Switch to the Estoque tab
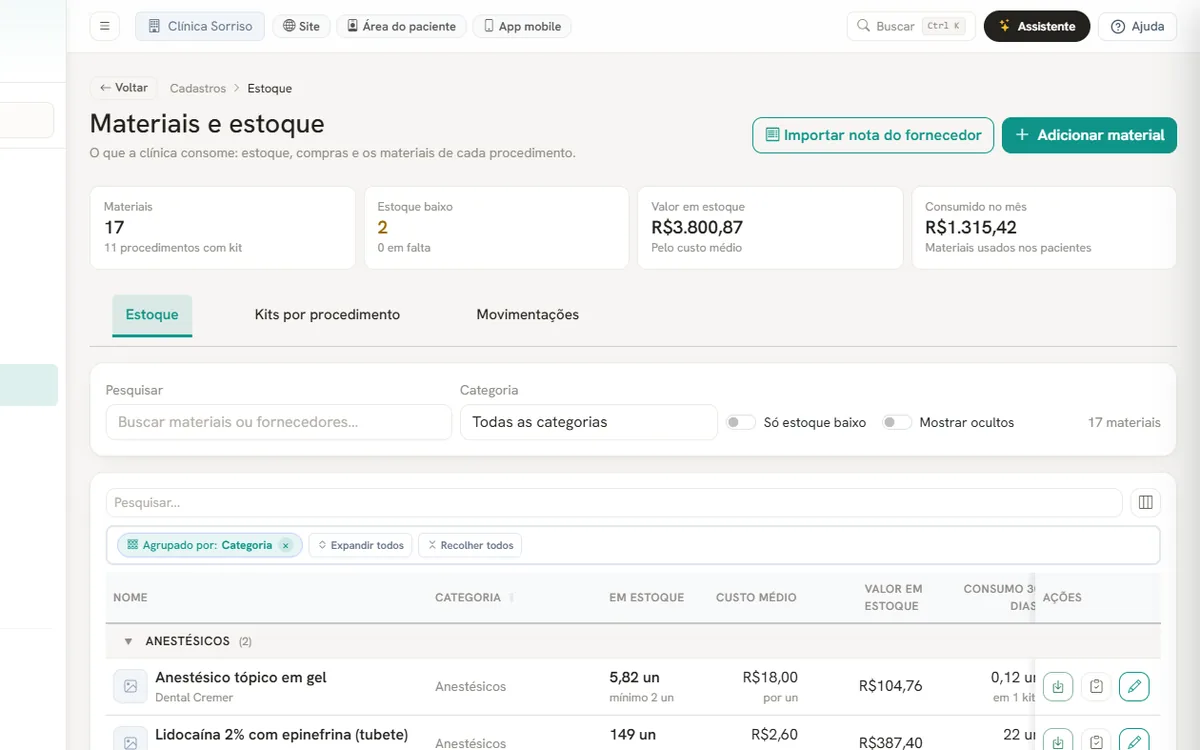This screenshot has height=750, width=1200. coord(152,315)
